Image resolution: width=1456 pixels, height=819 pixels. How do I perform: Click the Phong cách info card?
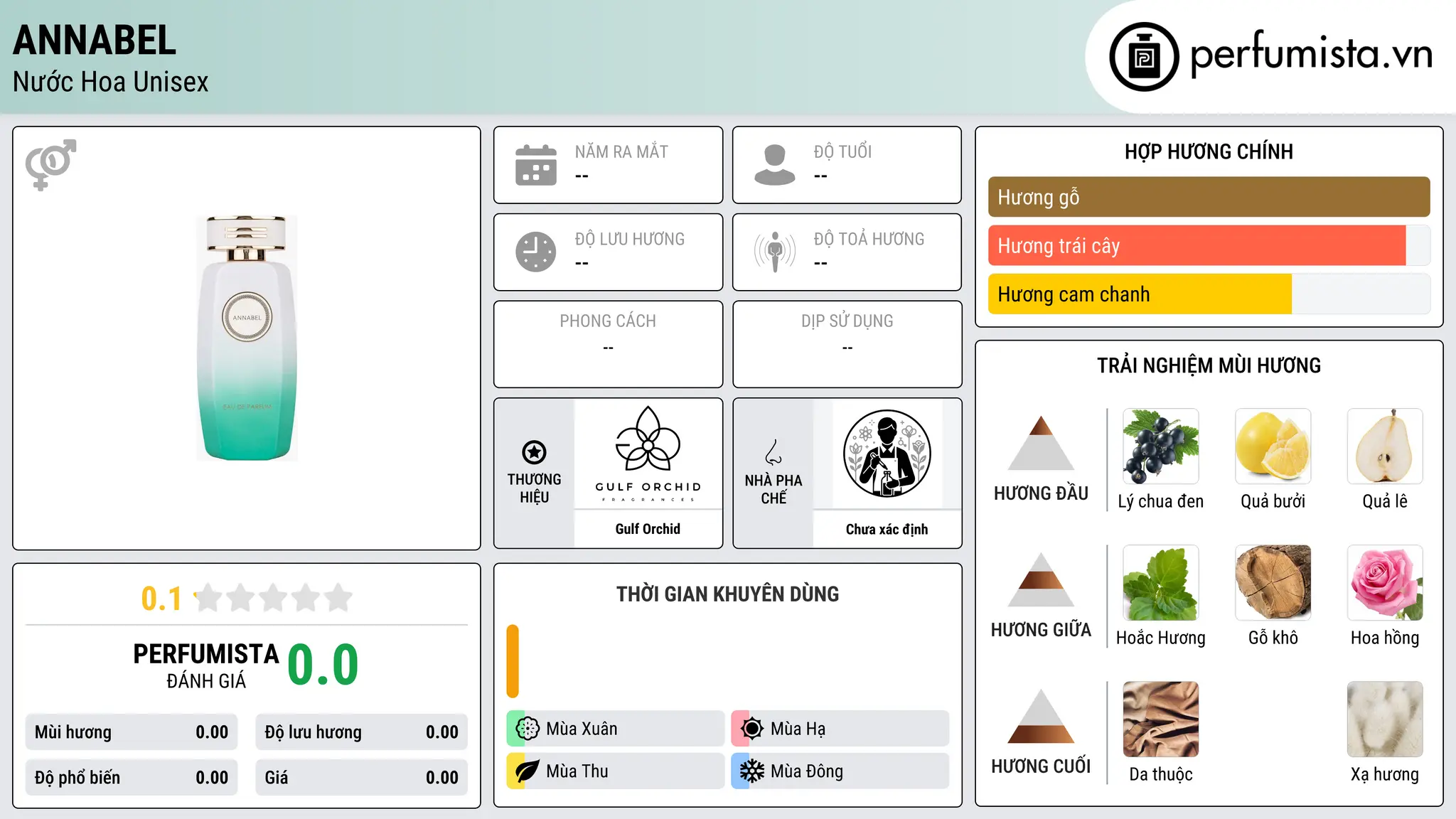click(x=609, y=344)
